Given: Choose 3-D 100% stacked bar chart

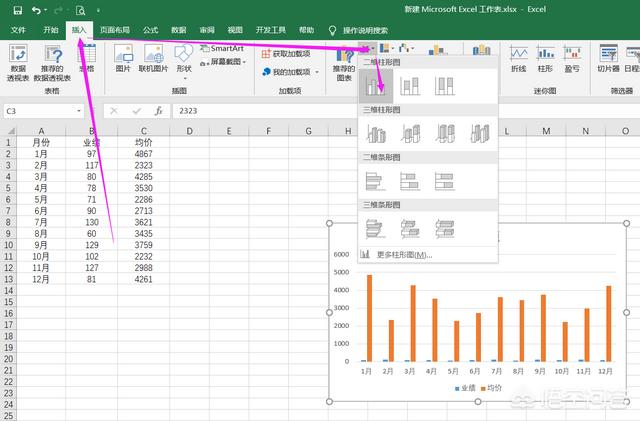Looking at the screenshot, I should 444,229.
